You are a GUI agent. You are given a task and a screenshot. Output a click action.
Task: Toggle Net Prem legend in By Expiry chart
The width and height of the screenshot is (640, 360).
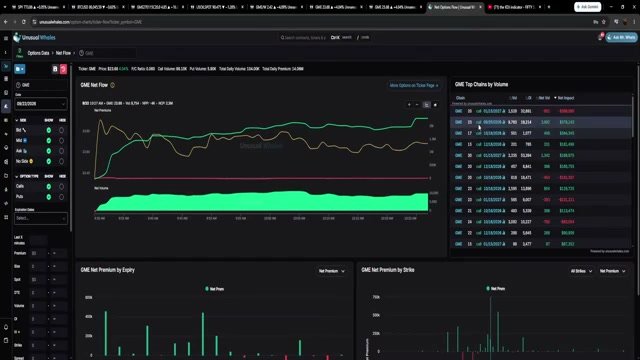pyautogui.click(x=215, y=289)
